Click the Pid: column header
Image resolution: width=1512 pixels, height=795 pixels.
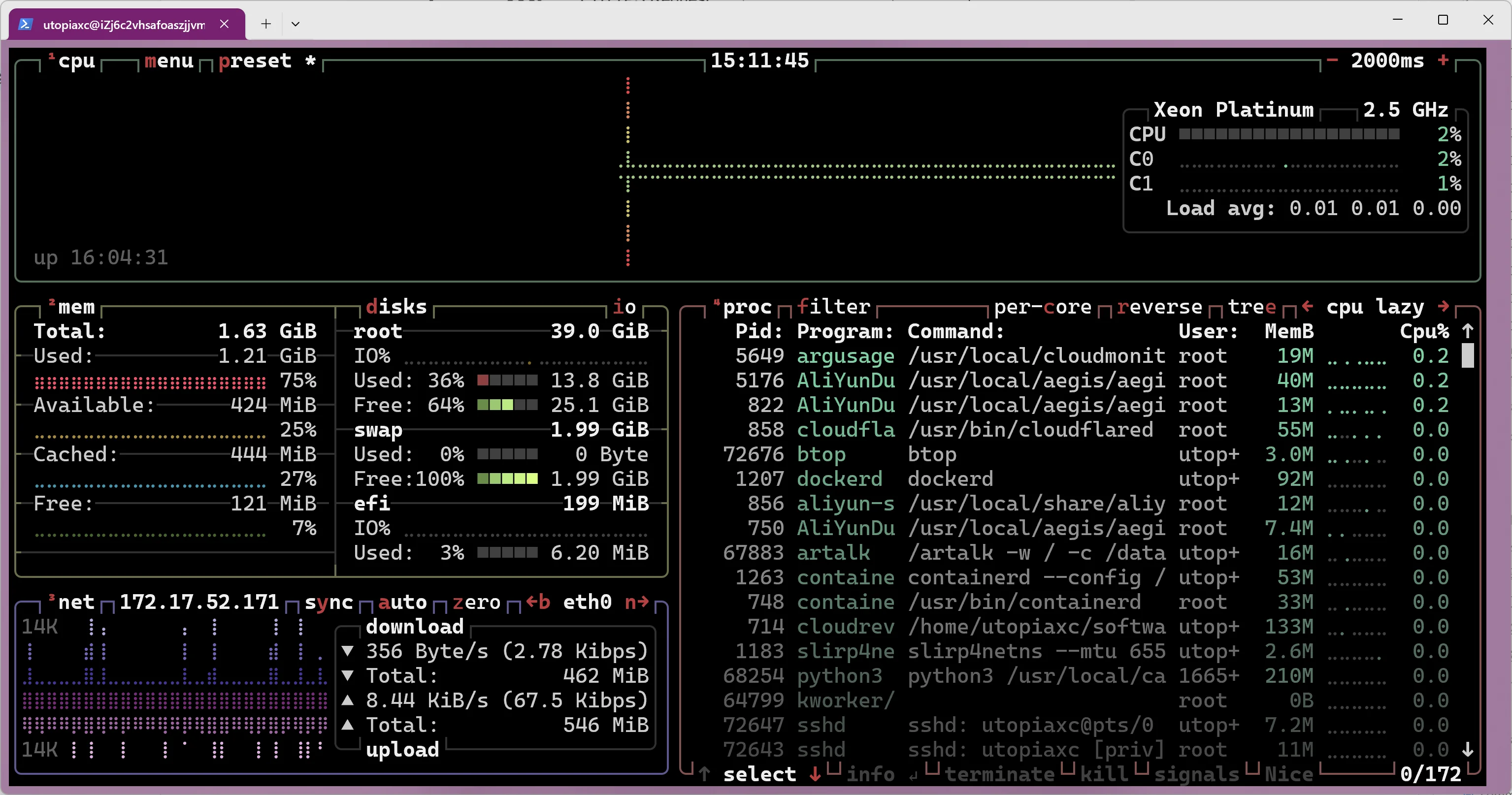coord(759,331)
